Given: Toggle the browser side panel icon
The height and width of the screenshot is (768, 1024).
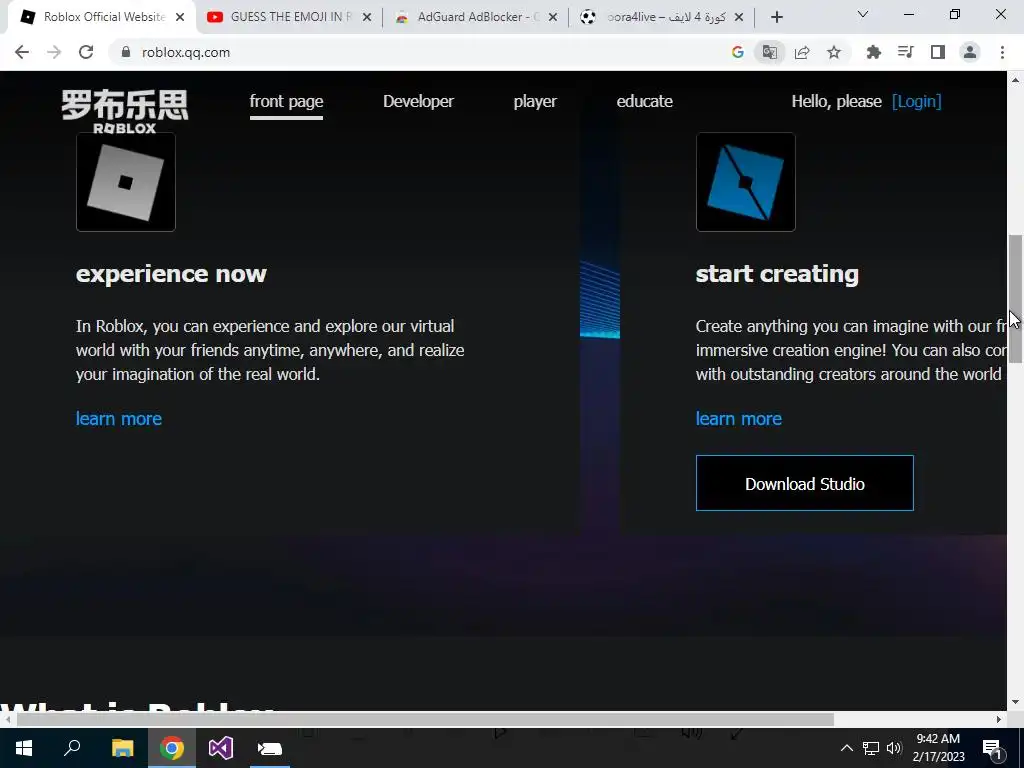Looking at the screenshot, I should (x=937, y=52).
